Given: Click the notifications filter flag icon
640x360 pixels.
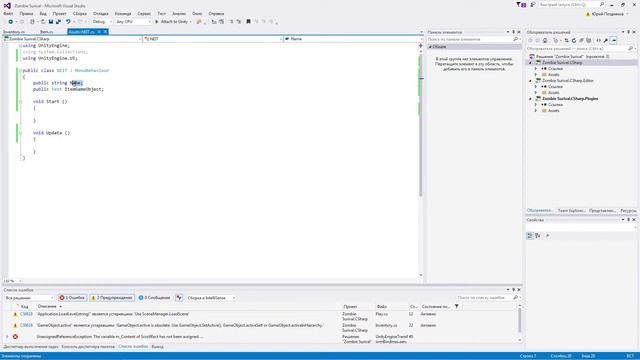Looking at the screenshot, I should point(520,4).
